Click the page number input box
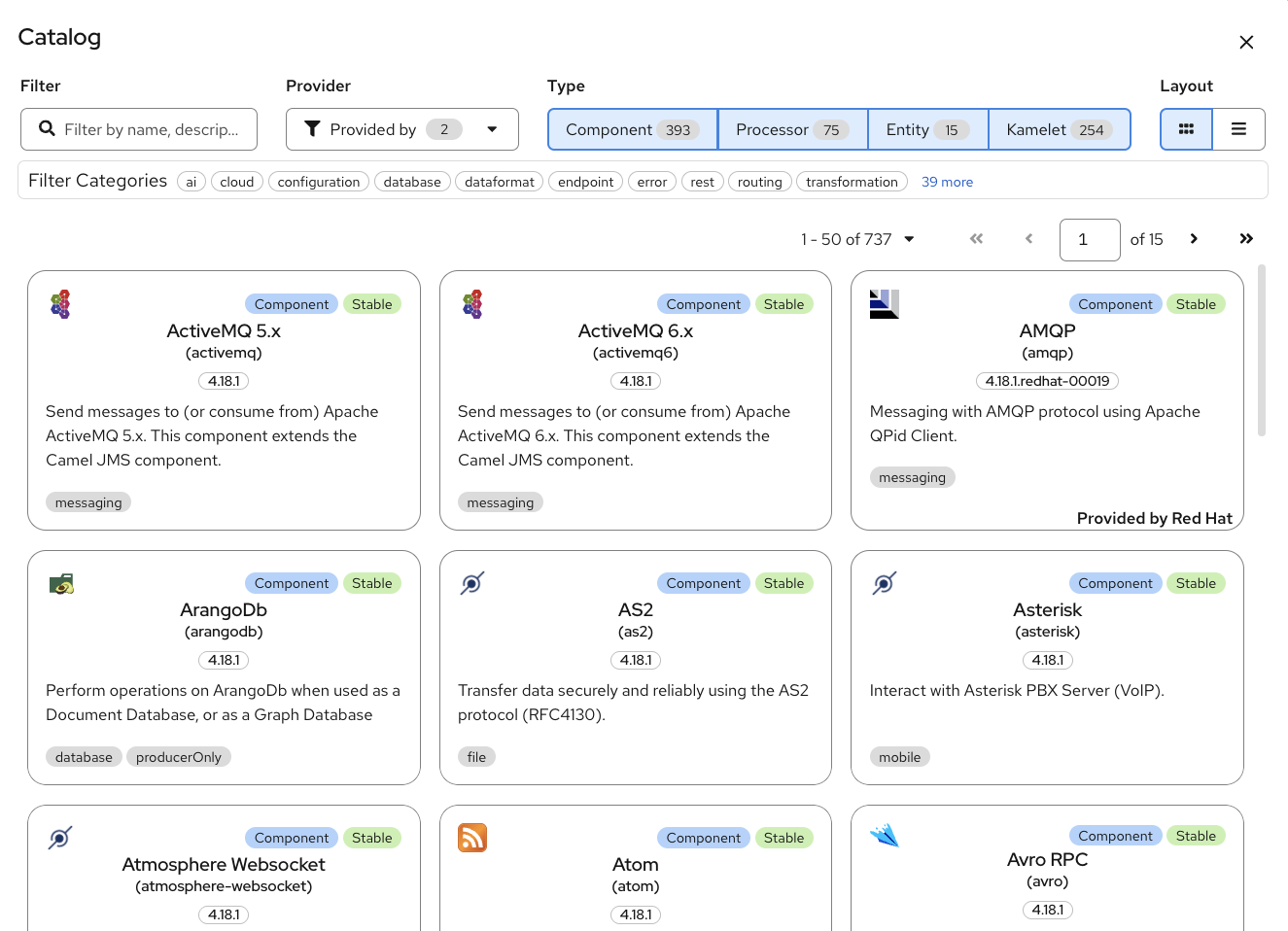The image size is (1288, 931). click(x=1090, y=239)
